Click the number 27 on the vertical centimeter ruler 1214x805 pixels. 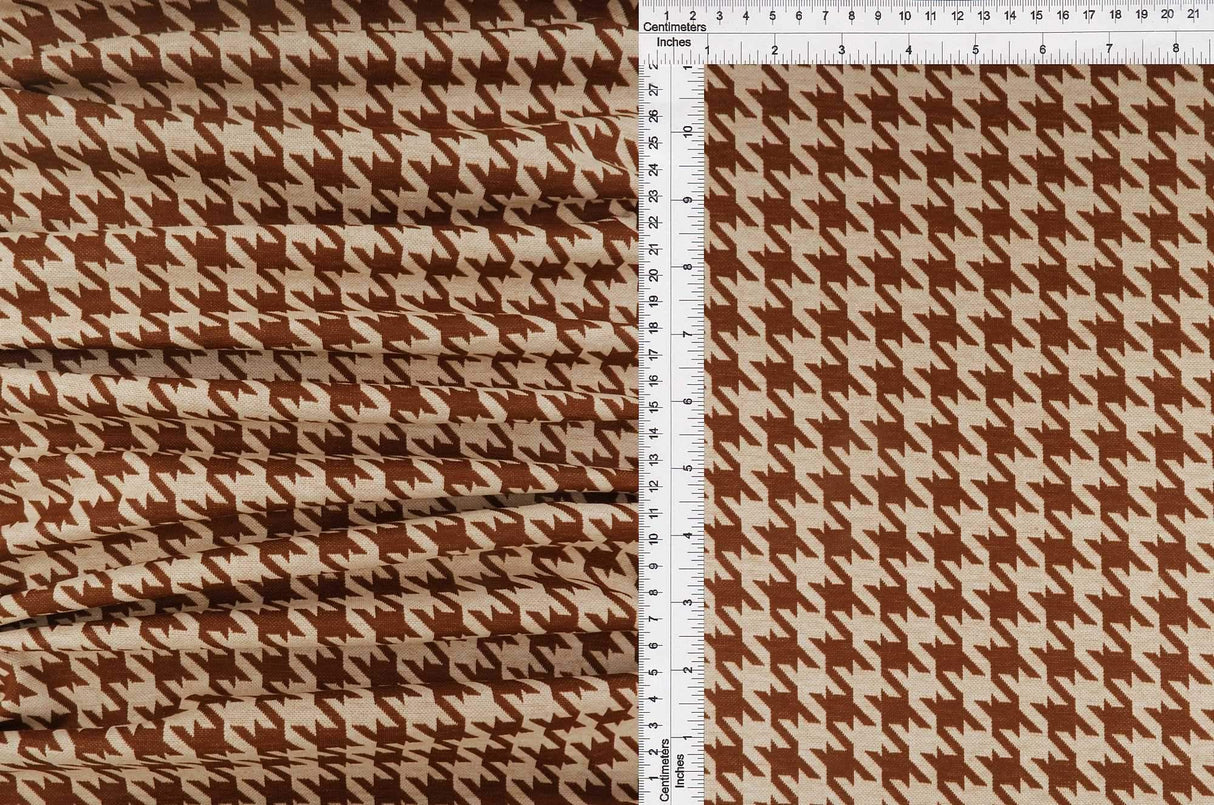(x=651, y=88)
